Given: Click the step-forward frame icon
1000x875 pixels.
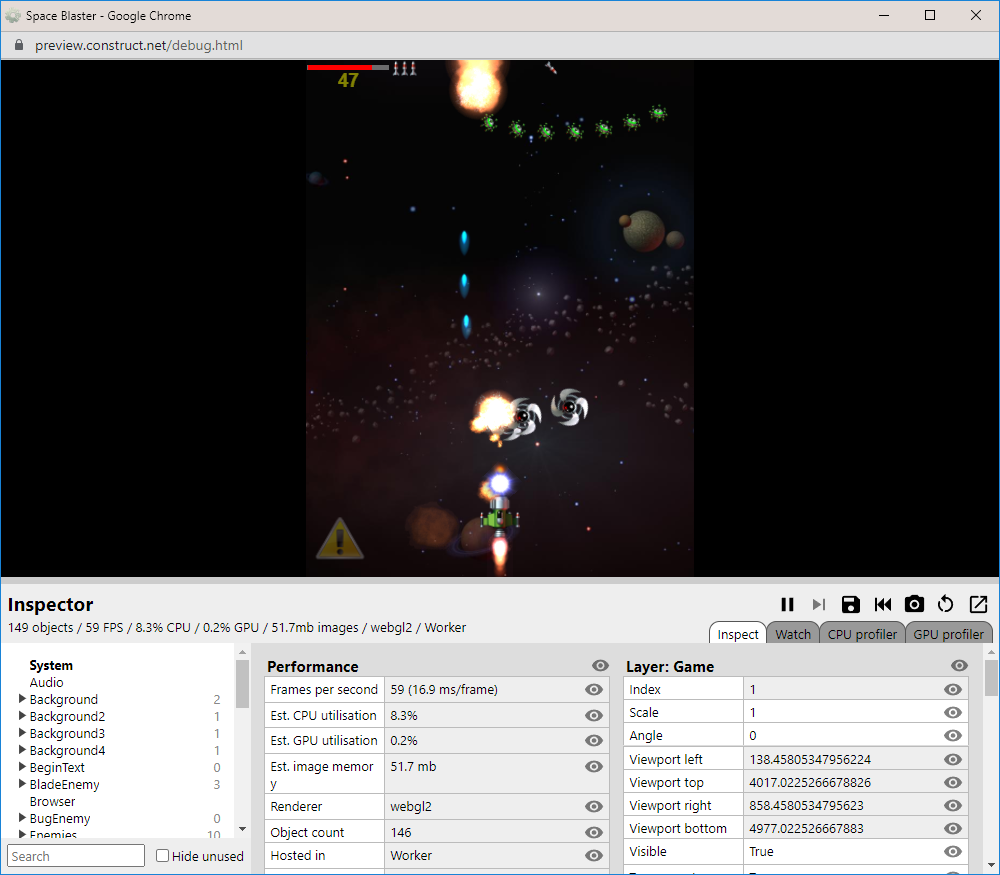Looking at the screenshot, I should coord(819,604).
